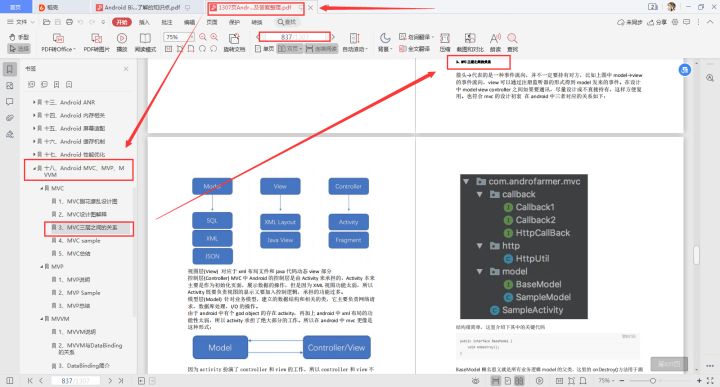The width and height of the screenshot is (720, 387).
Task: Enter Reading mode
Action: [x=145, y=43]
